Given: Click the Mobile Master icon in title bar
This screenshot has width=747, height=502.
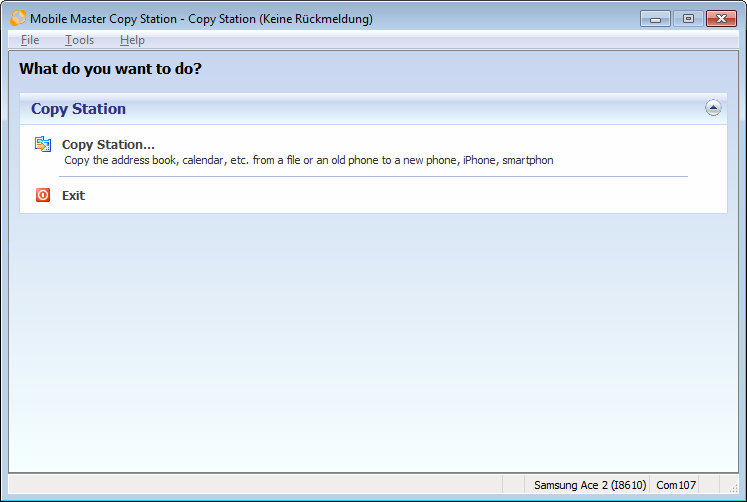Looking at the screenshot, I should (18, 18).
